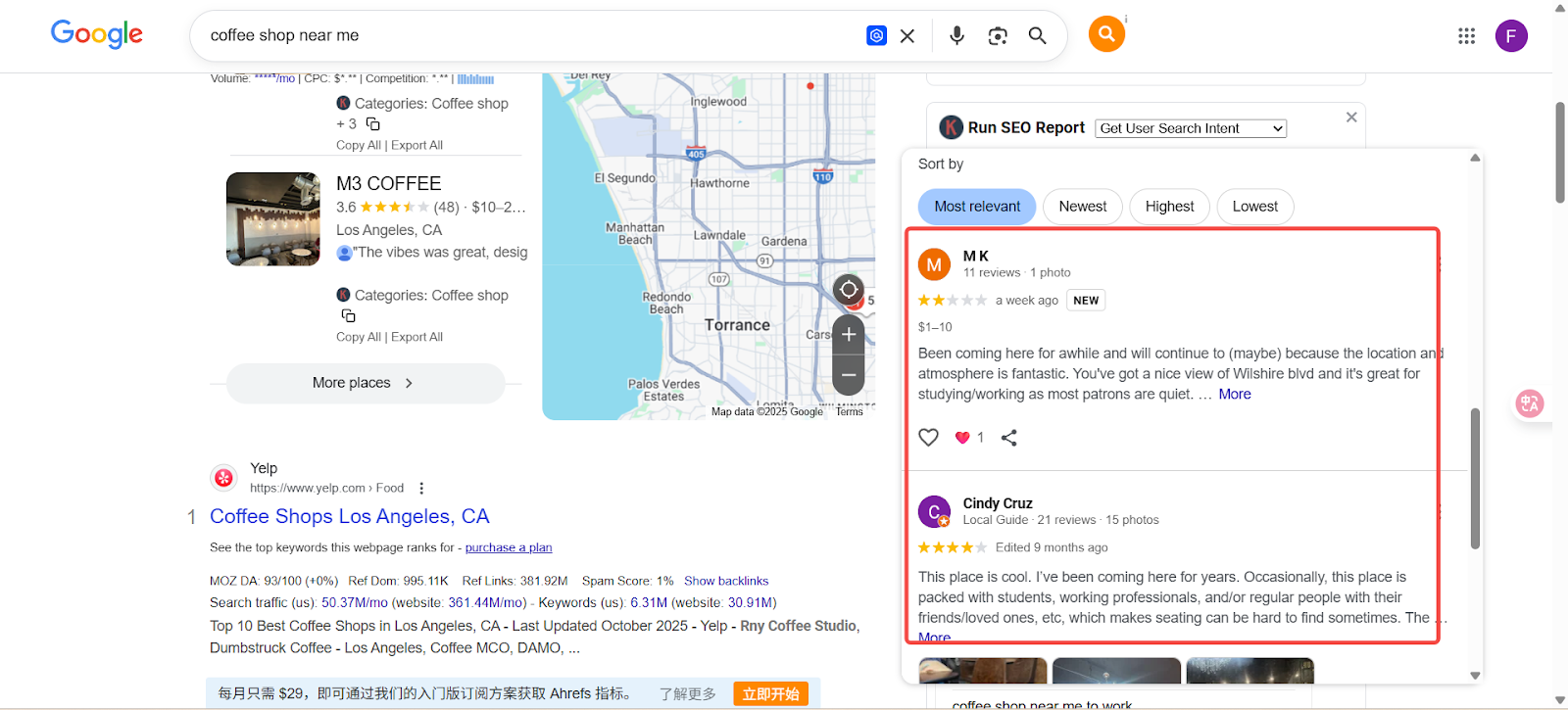Open M3 COFFEE photo thumbnail
Image resolution: width=1568 pixels, height=710 pixels.
point(273,219)
